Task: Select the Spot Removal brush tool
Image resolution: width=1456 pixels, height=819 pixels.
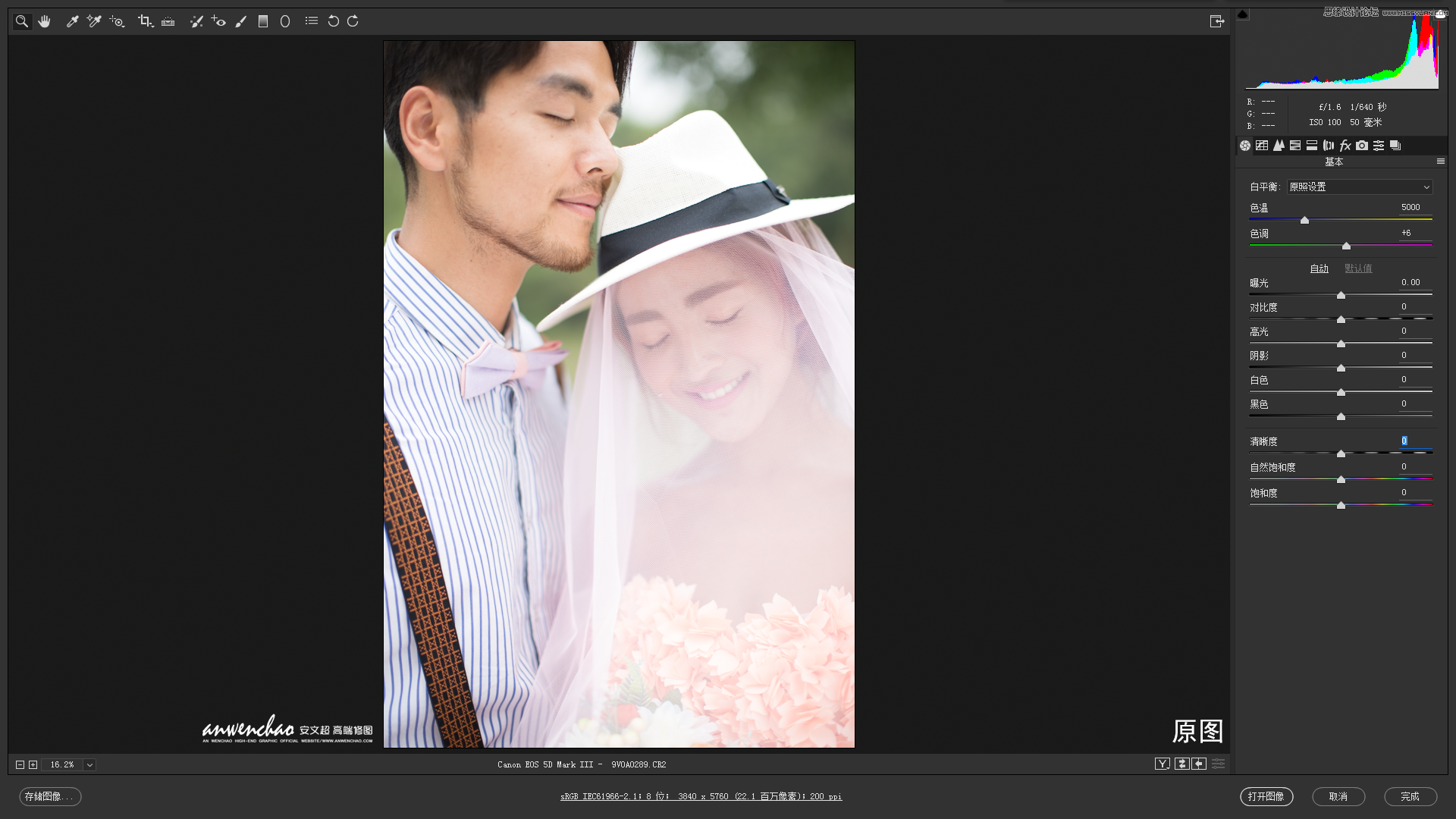Action: [196, 21]
